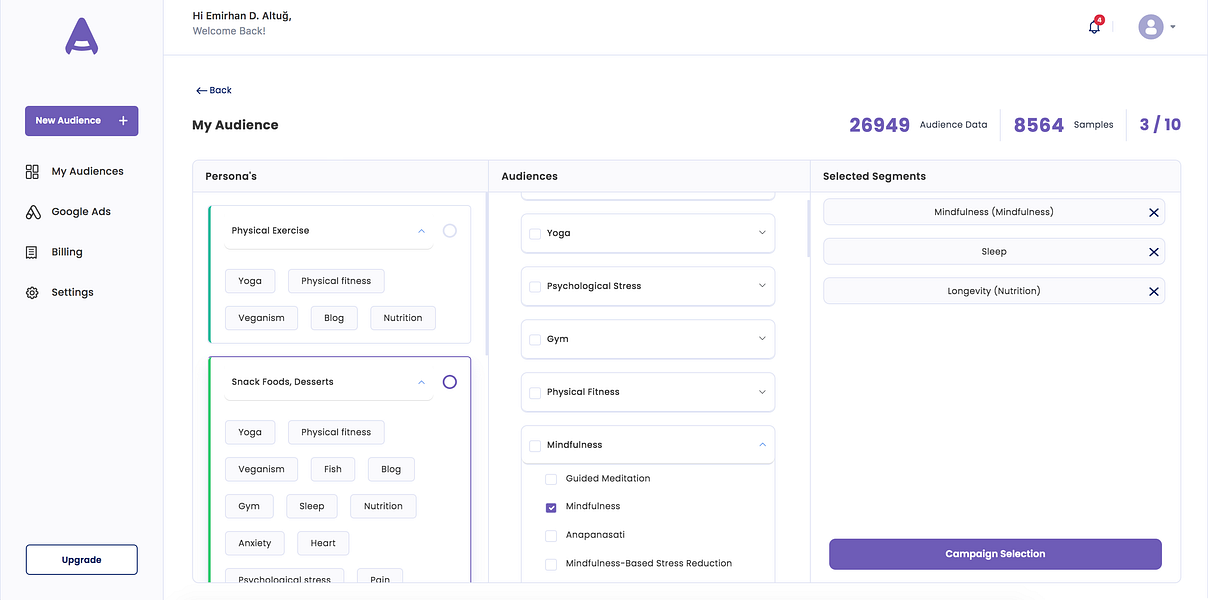Expand the Yoga audience
Viewport: 1208px width, 600px height.
[762, 233]
